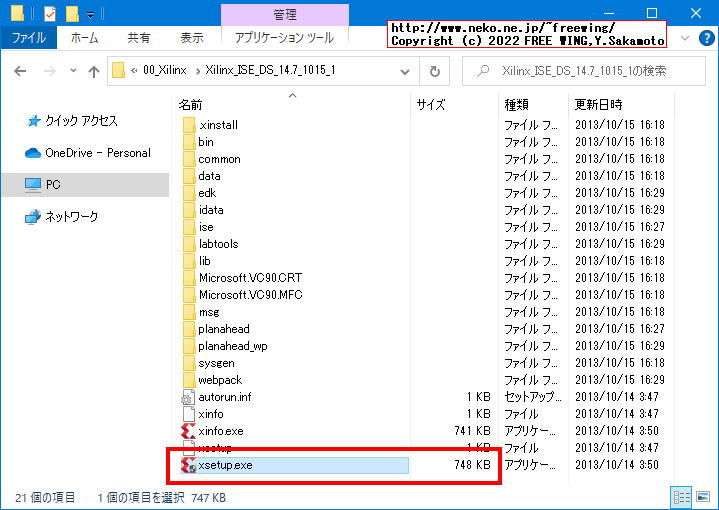
Task: Select the ise folder icon
Action: tap(188, 227)
